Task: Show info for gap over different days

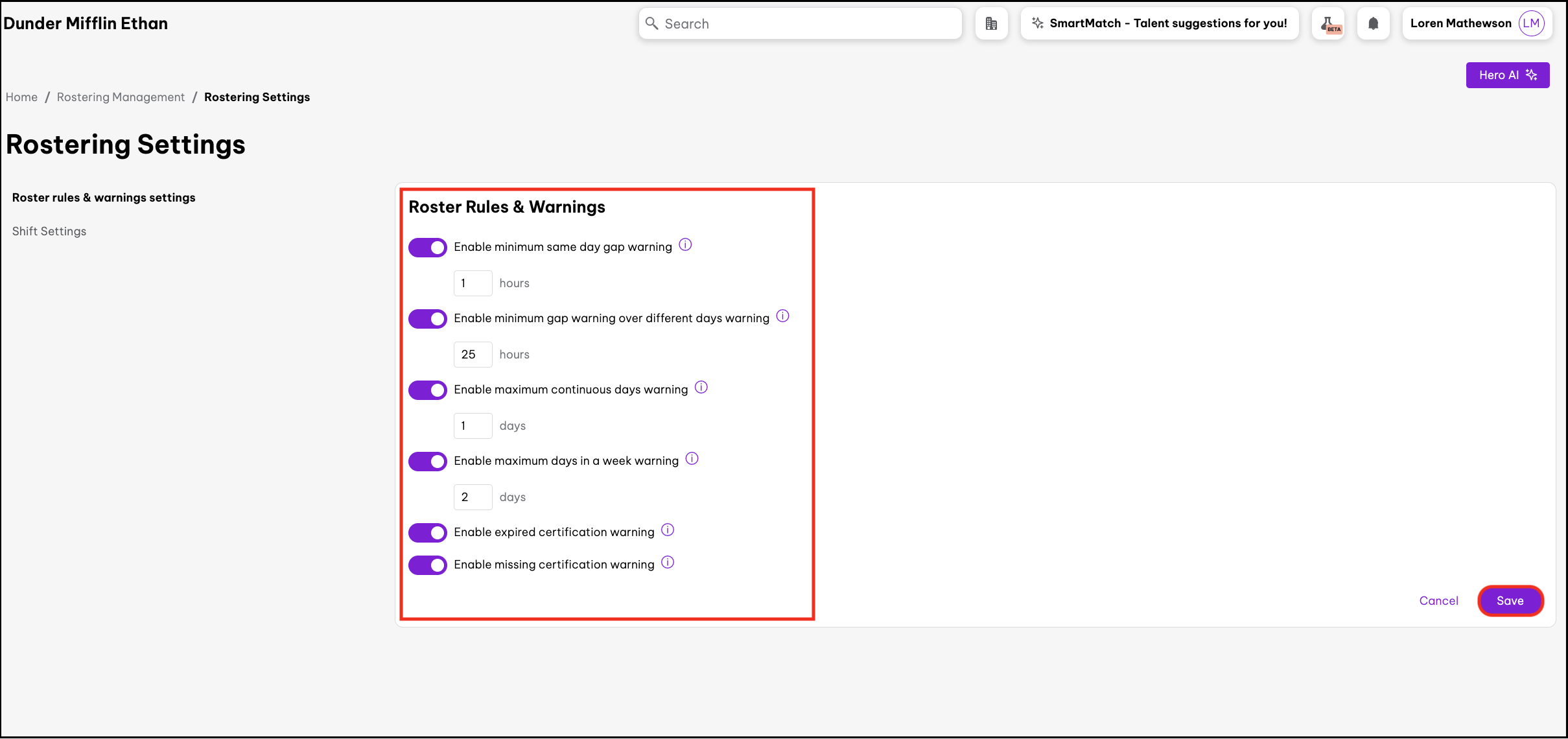Action: point(783,316)
